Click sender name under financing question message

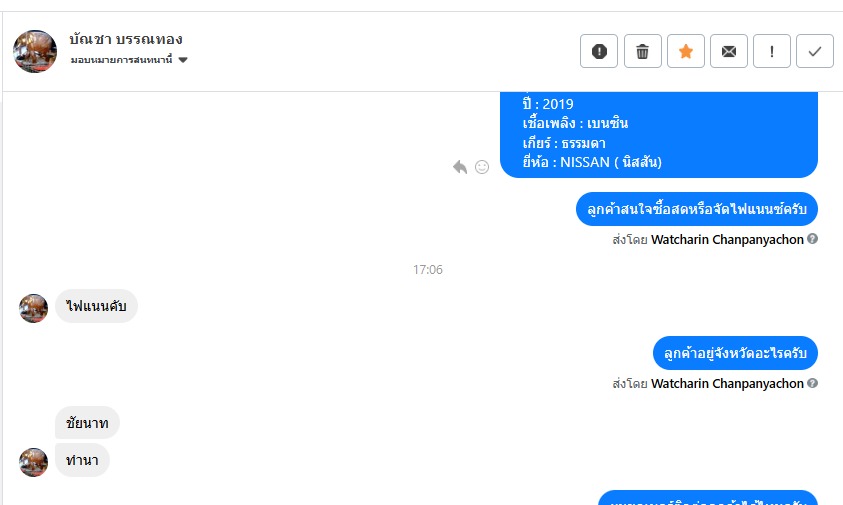point(727,239)
